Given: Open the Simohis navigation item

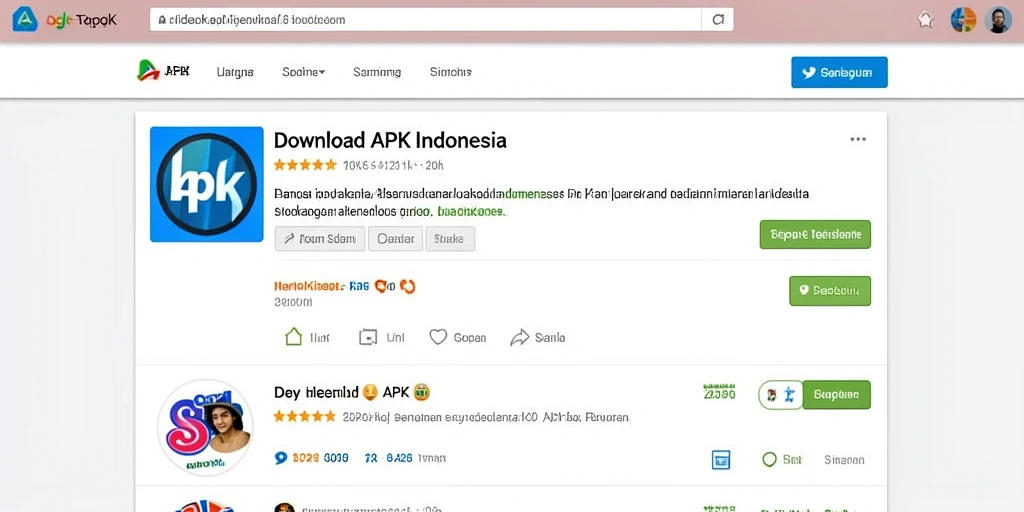Looking at the screenshot, I should pos(451,72).
